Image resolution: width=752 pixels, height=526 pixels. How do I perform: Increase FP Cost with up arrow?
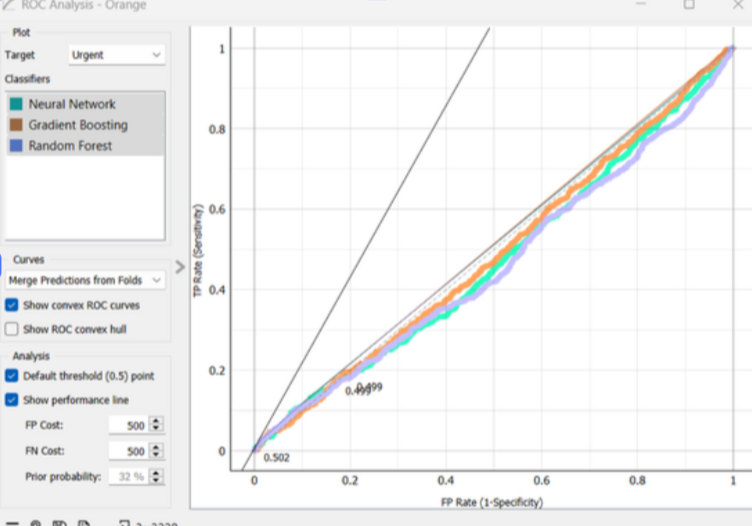[156, 421]
